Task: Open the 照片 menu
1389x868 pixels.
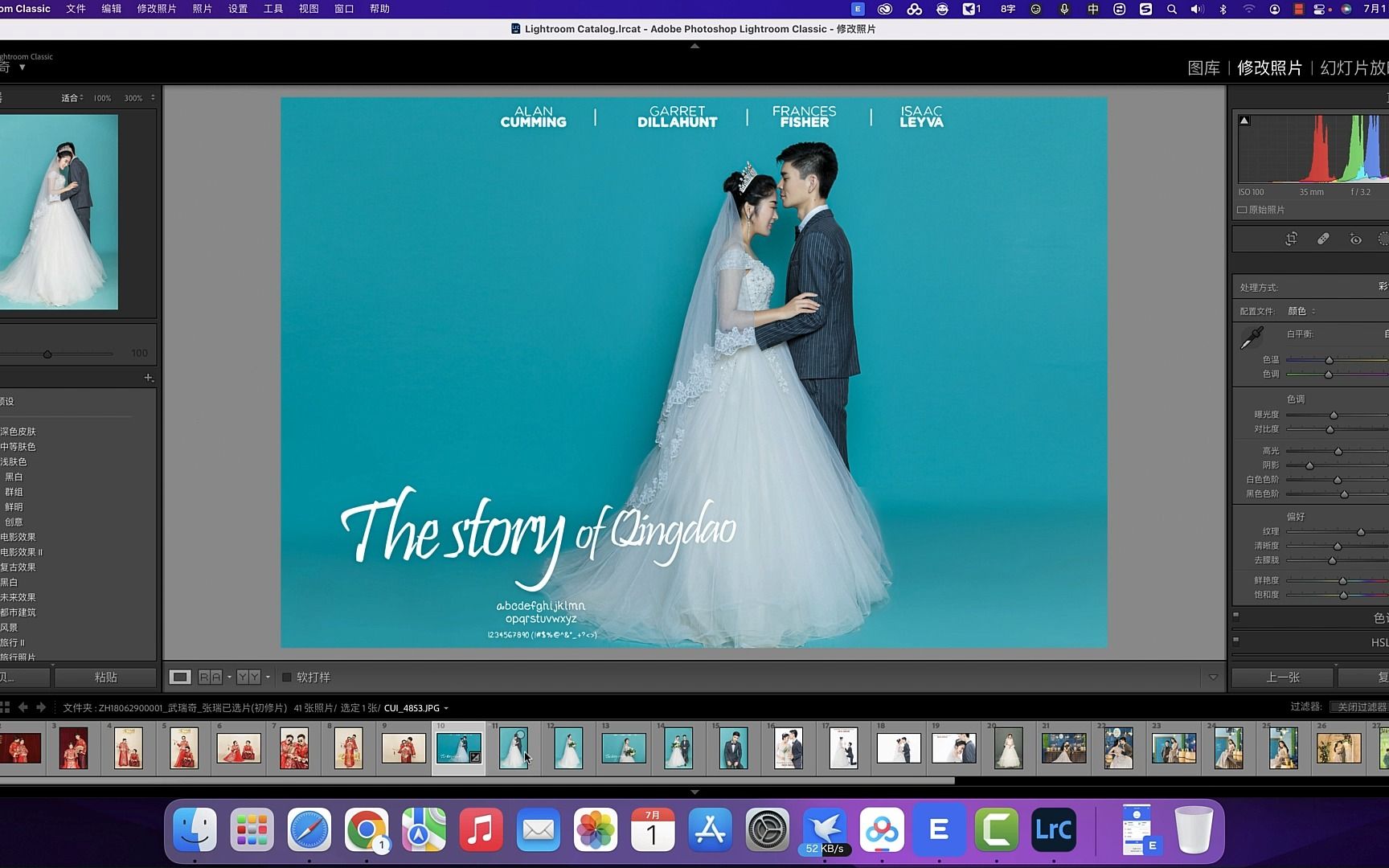Action: (202, 9)
